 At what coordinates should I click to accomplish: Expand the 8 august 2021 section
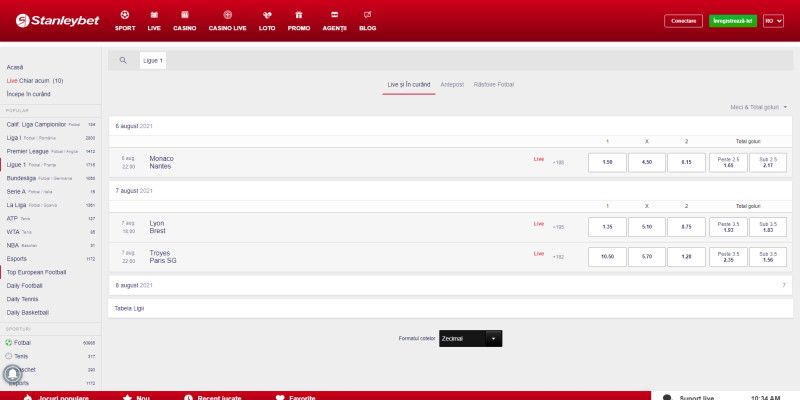click(450, 285)
